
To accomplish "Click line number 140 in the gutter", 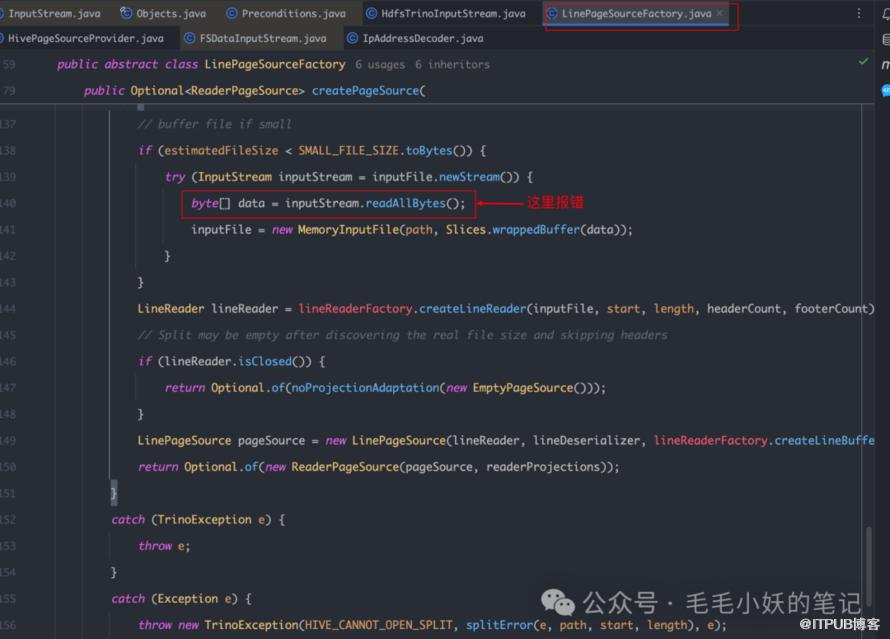I will 9,203.
